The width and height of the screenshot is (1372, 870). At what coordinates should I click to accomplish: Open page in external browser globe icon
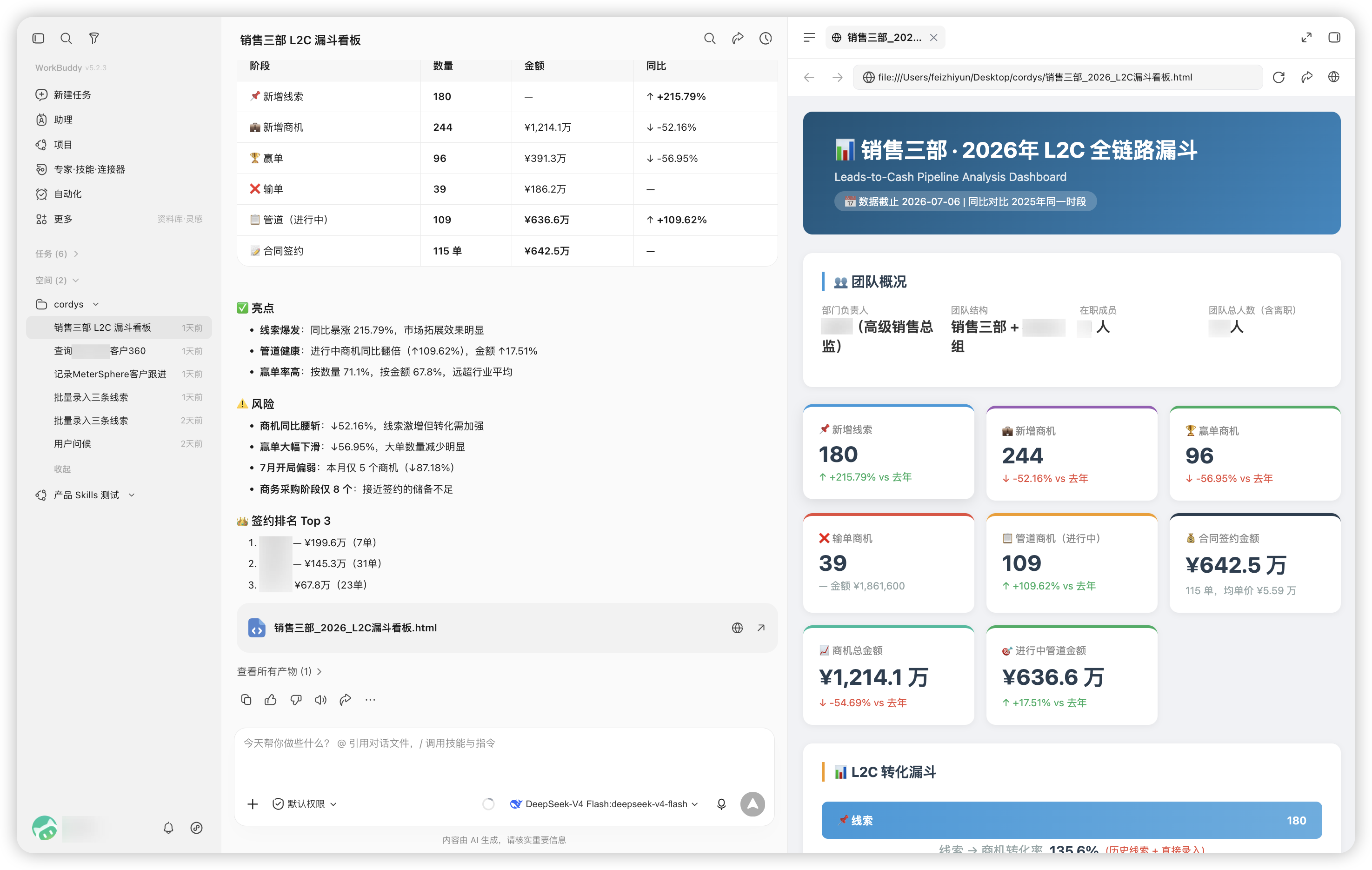[x=1334, y=77]
